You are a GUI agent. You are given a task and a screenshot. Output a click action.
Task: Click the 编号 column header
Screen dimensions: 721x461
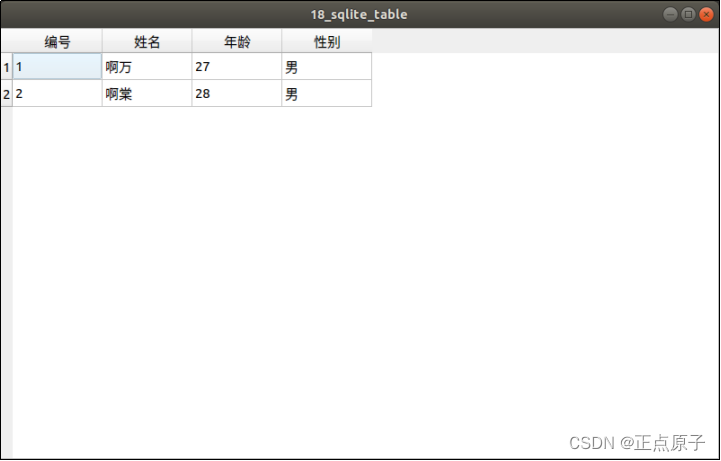point(57,42)
